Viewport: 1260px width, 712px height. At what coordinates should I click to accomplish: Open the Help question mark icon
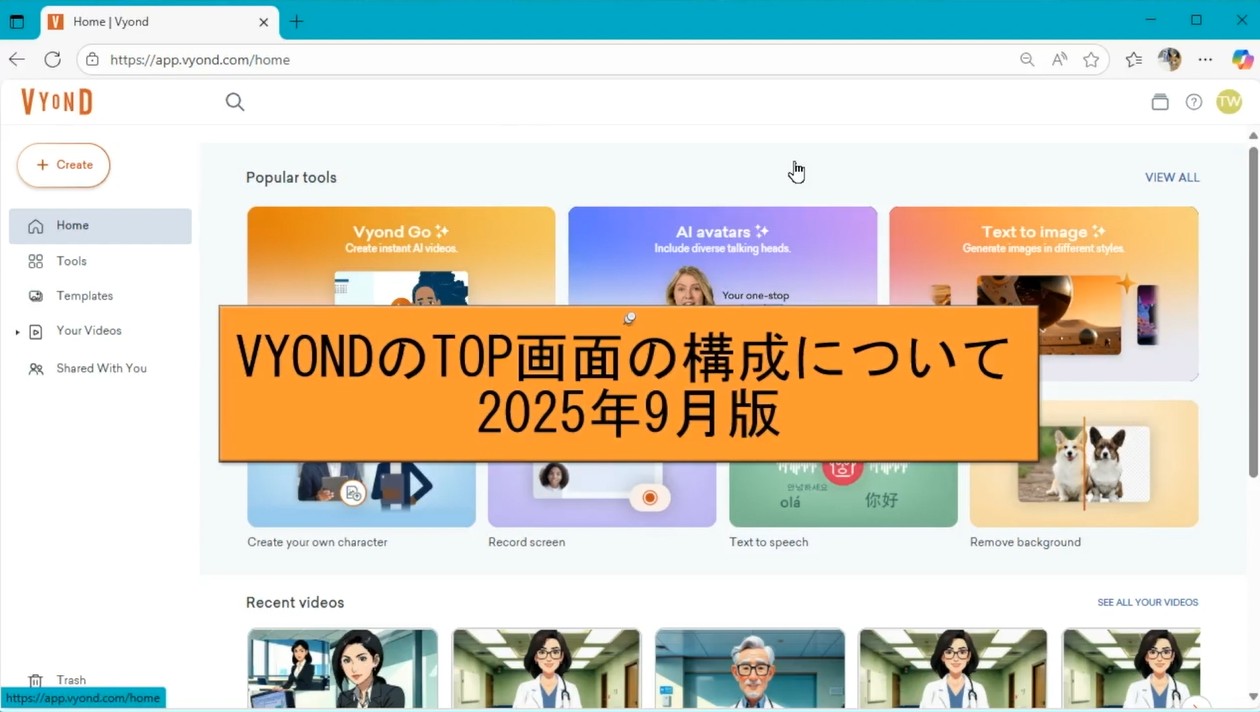tap(1194, 102)
